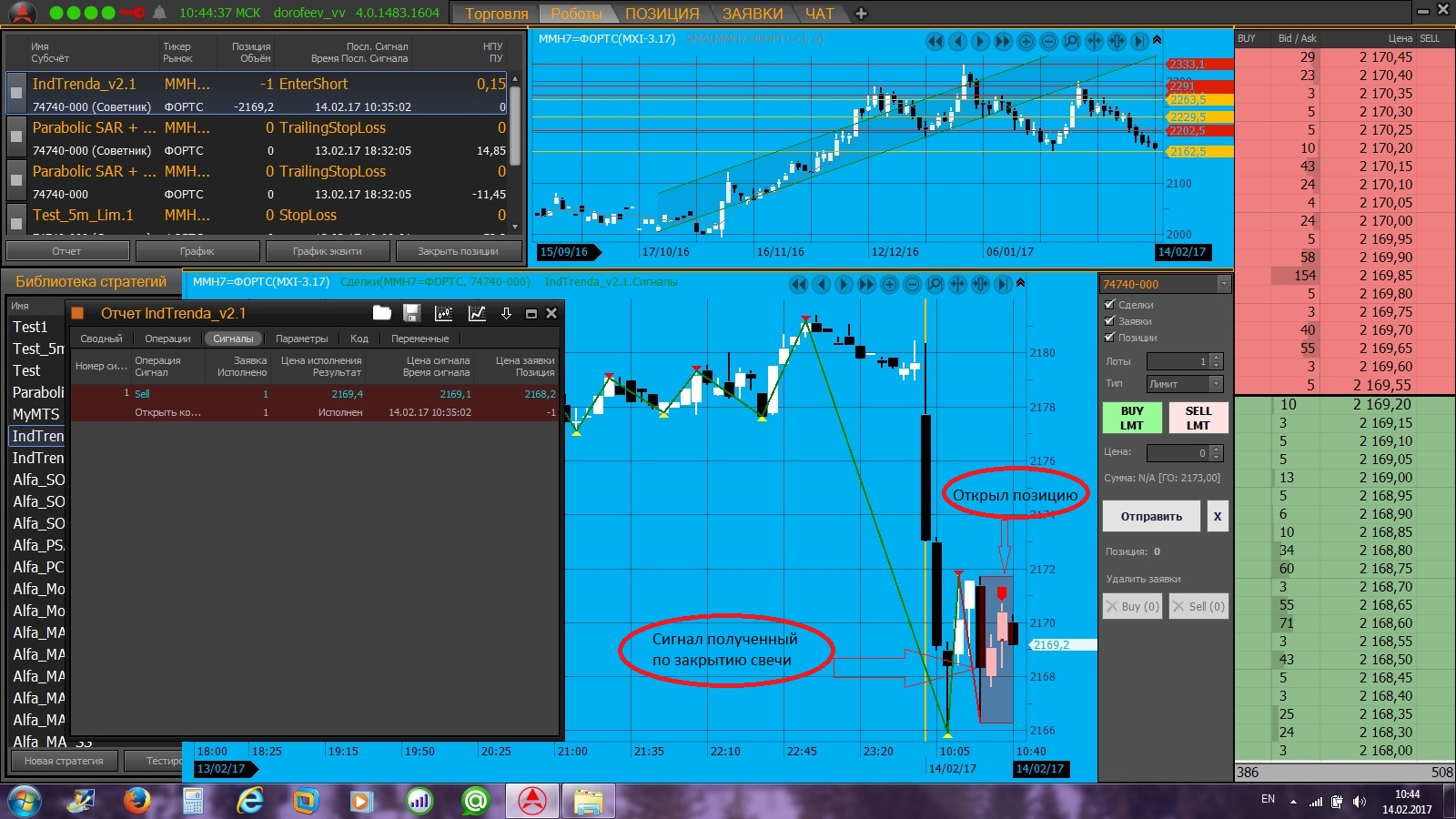The height and width of the screenshot is (819, 1456).
Task: Jump to last bar on lower chart
Action: point(1003,284)
